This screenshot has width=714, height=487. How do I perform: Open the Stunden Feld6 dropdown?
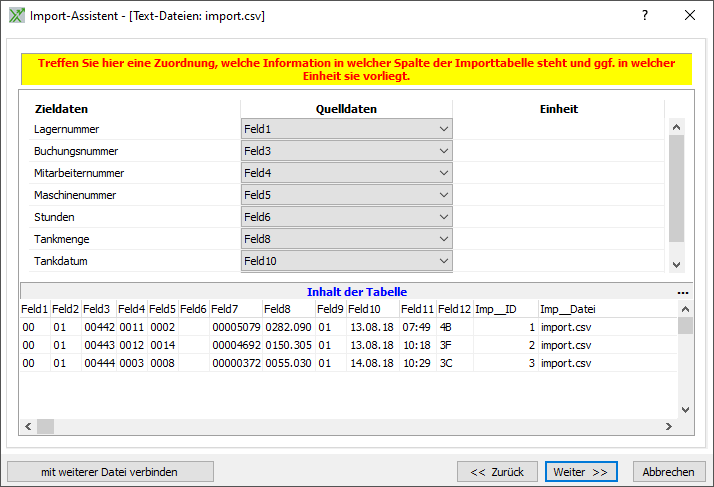[346, 217]
